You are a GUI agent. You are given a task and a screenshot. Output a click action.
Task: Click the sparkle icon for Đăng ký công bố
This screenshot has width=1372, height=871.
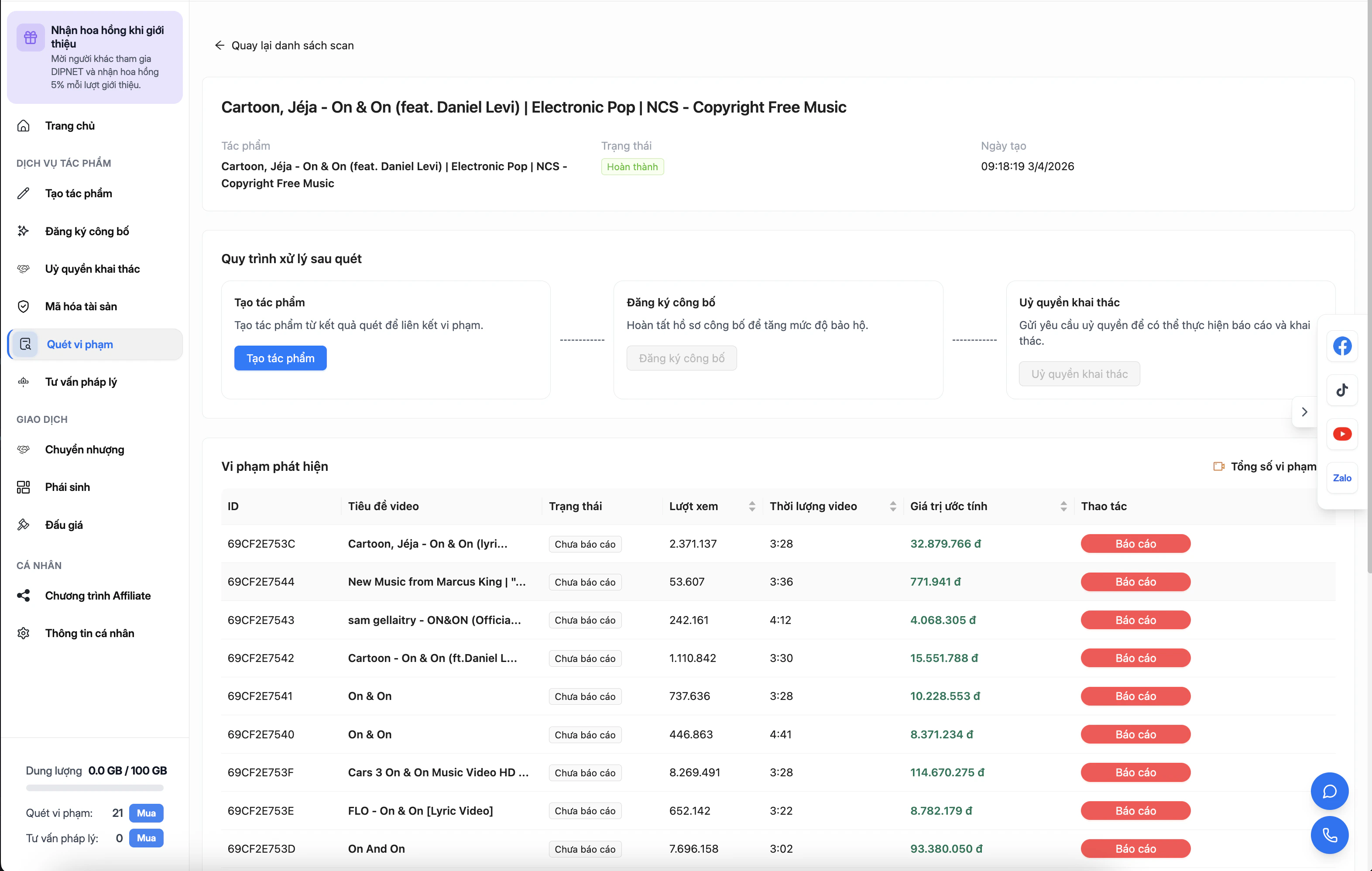(x=24, y=231)
